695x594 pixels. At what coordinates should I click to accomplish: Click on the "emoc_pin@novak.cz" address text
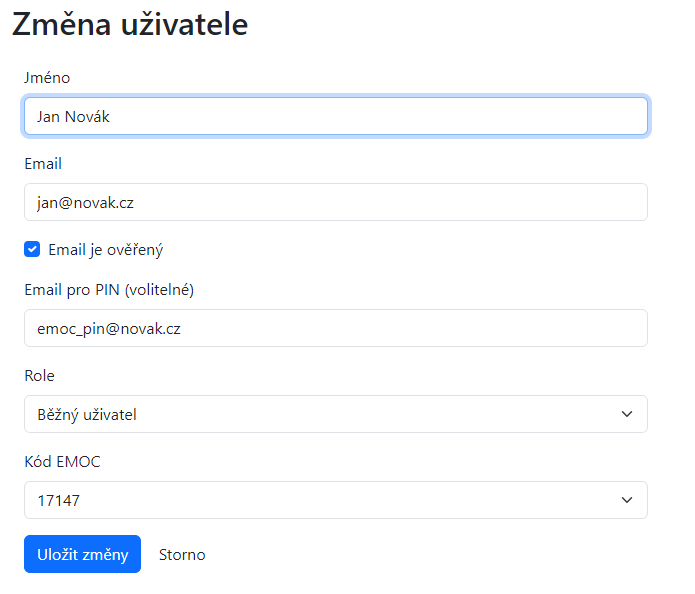(108, 328)
